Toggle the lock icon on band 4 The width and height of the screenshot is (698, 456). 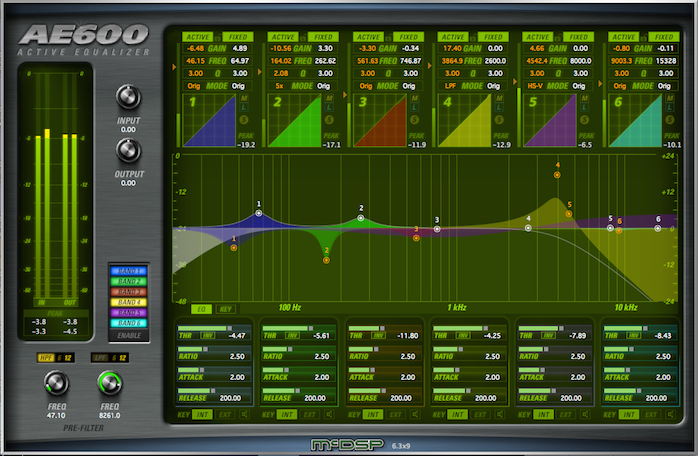pyautogui.click(x=474, y=37)
